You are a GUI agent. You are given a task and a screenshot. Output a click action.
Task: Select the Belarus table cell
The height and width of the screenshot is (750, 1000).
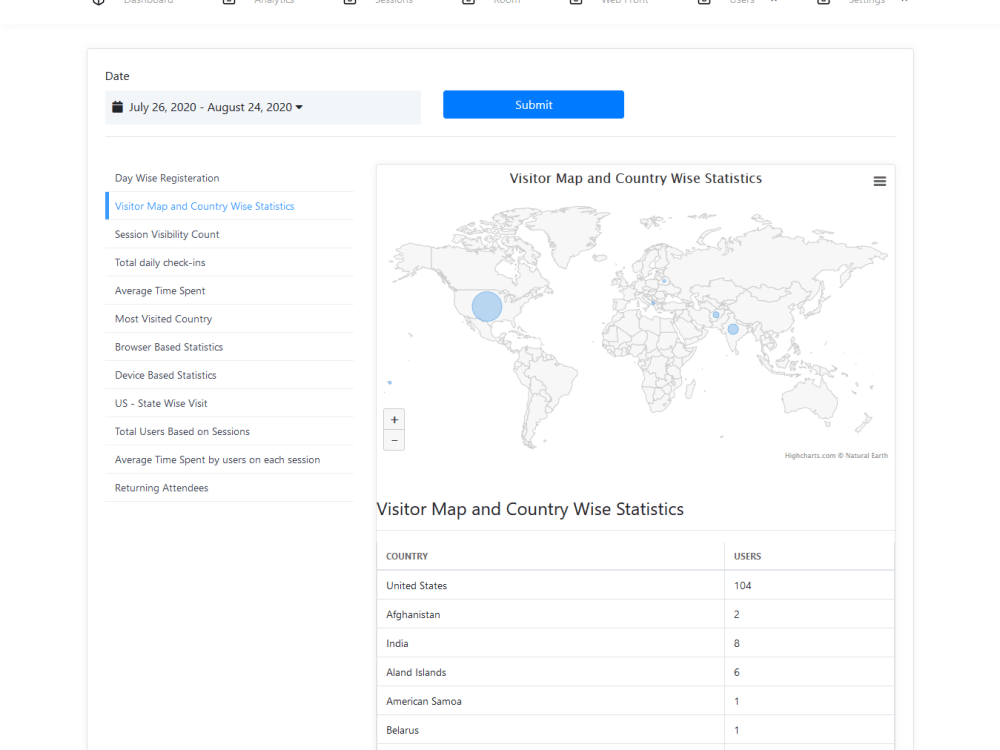[x=550, y=730]
